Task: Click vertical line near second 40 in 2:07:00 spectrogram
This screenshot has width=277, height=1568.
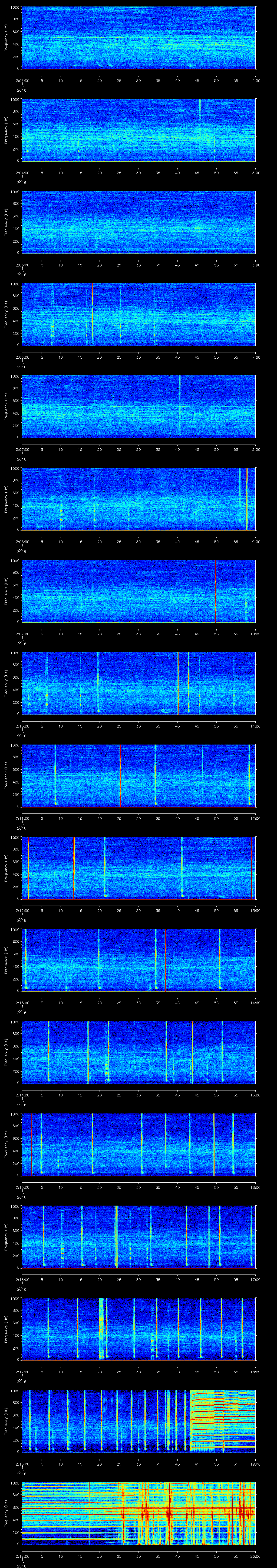Action: [180, 406]
